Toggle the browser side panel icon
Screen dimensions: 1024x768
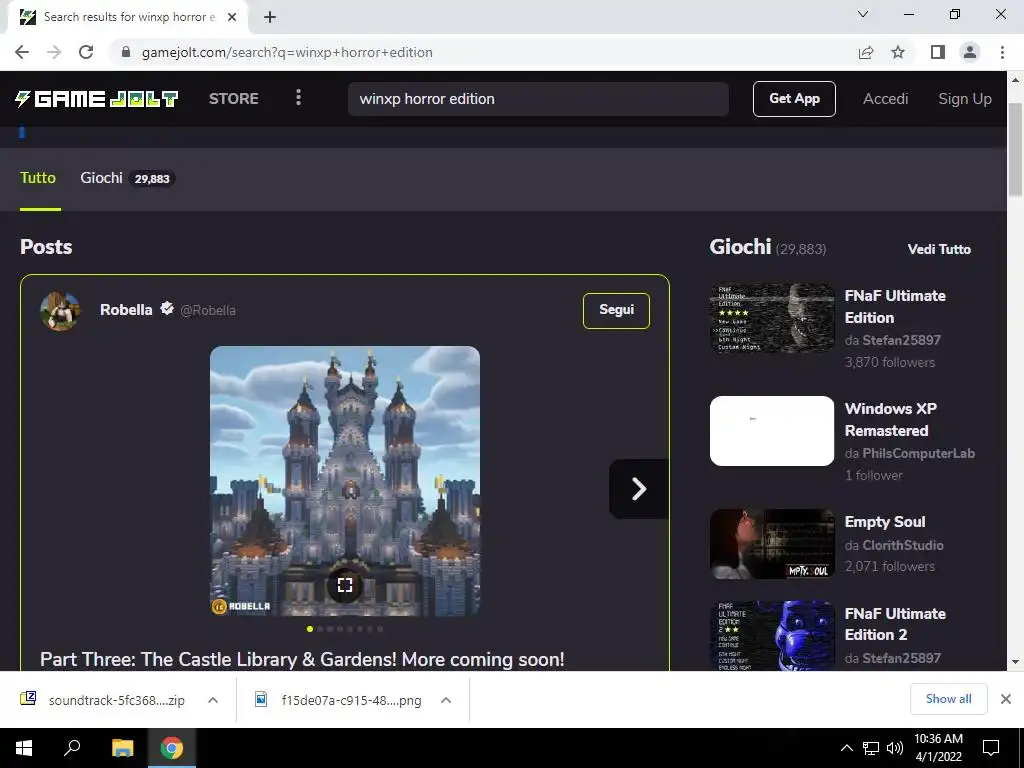click(938, 52)
